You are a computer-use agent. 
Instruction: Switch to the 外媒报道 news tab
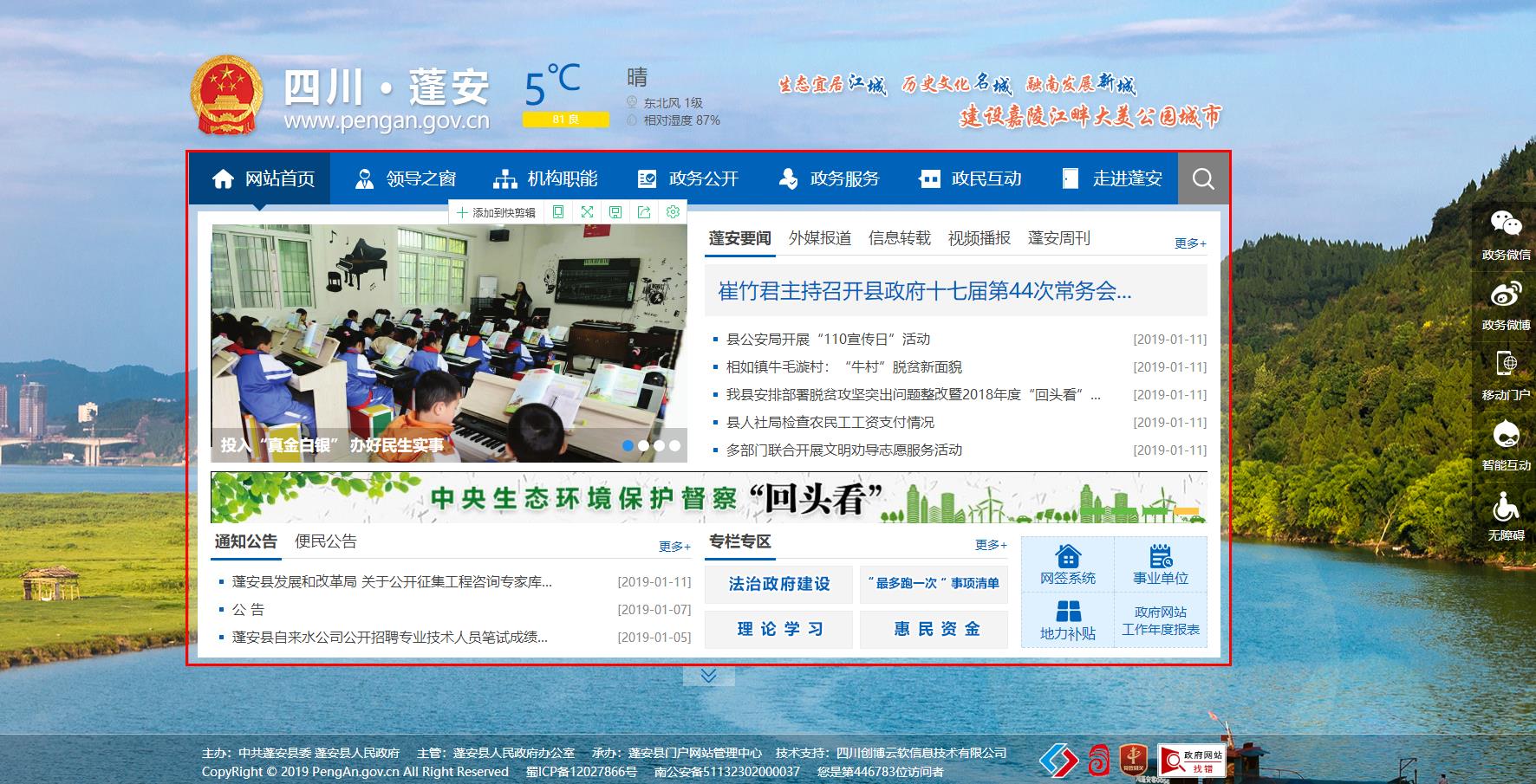[x=819, y=238]
